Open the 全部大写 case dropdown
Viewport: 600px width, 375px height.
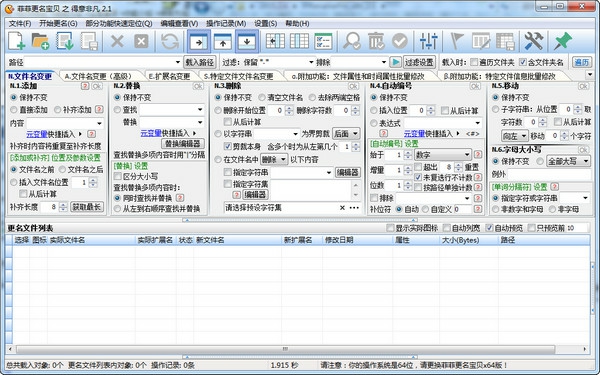pos(568,161)
